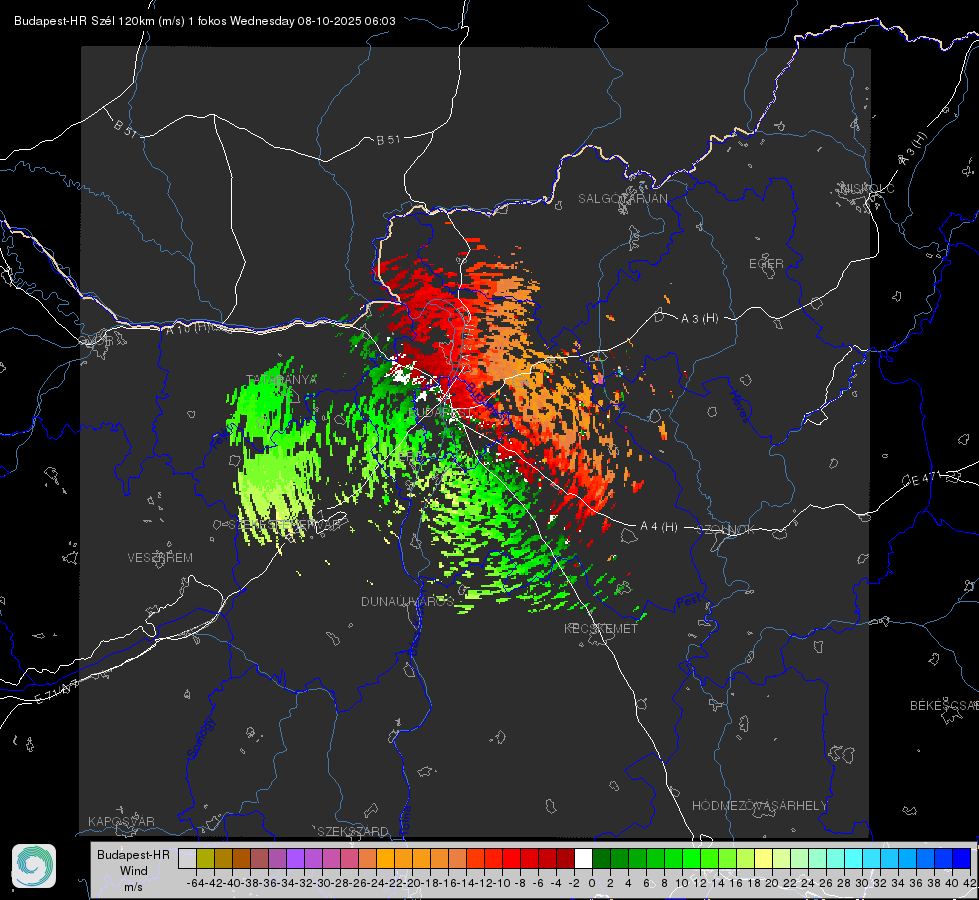Click the EGER city label
The image size is (979, 900).
tap(766, 264)
